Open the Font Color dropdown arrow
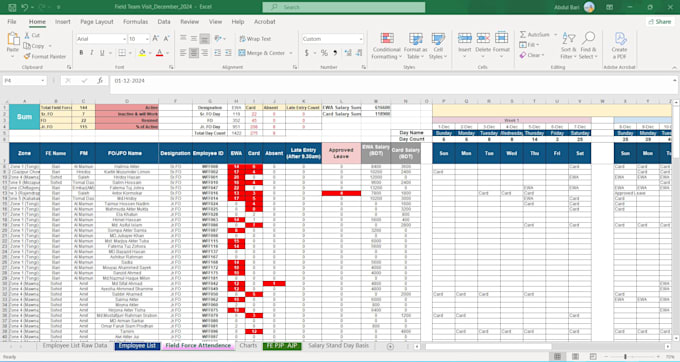The image size is (680, 362). [x=167, y=53]
